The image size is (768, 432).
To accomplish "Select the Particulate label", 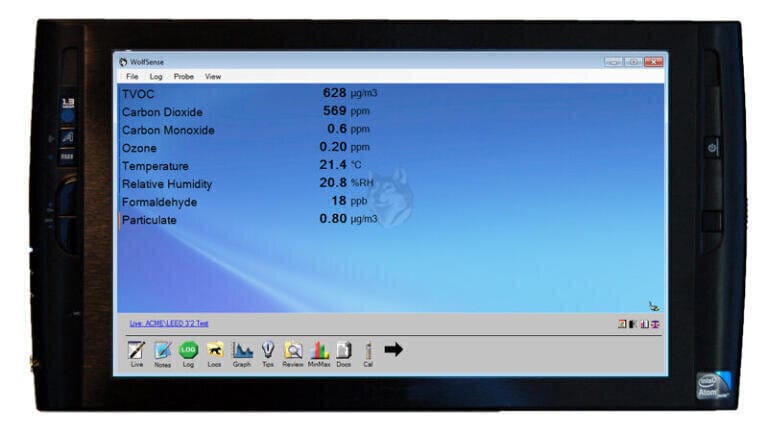I will coord(149,220).
